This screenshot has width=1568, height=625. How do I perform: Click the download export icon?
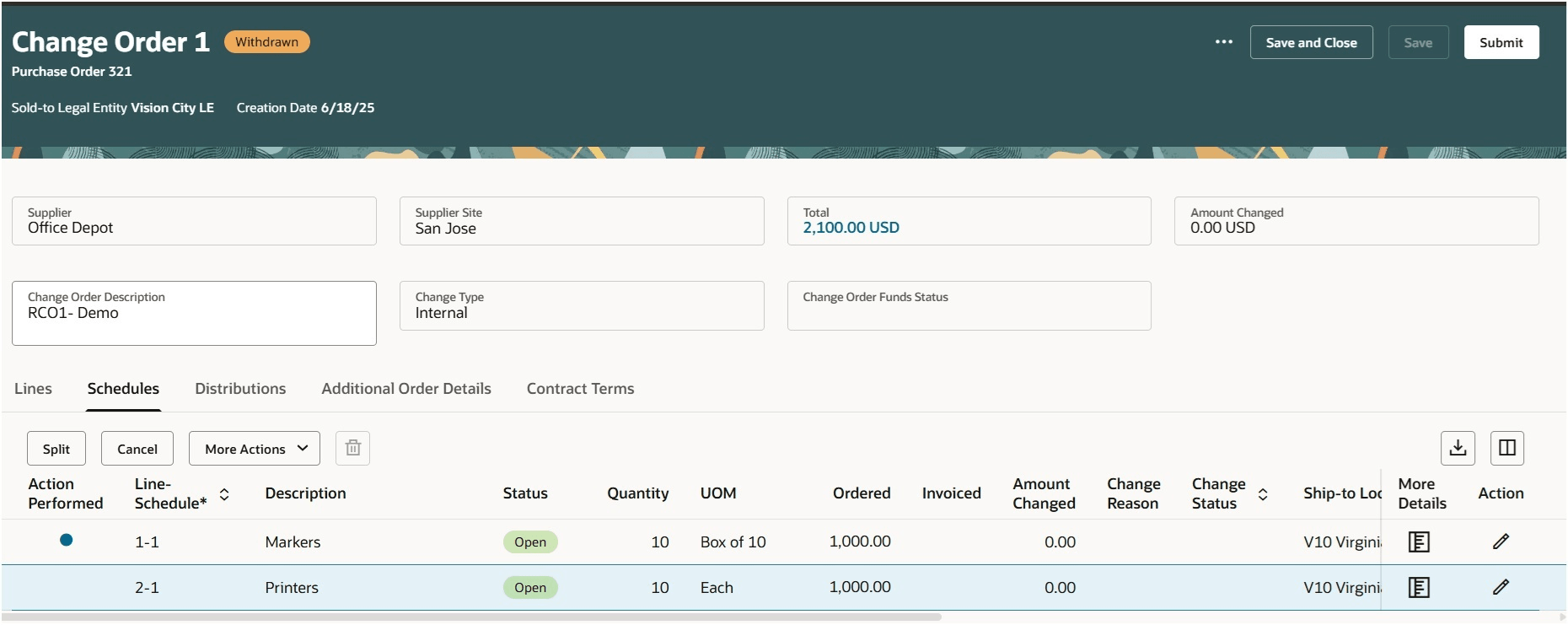[1458, 448]
